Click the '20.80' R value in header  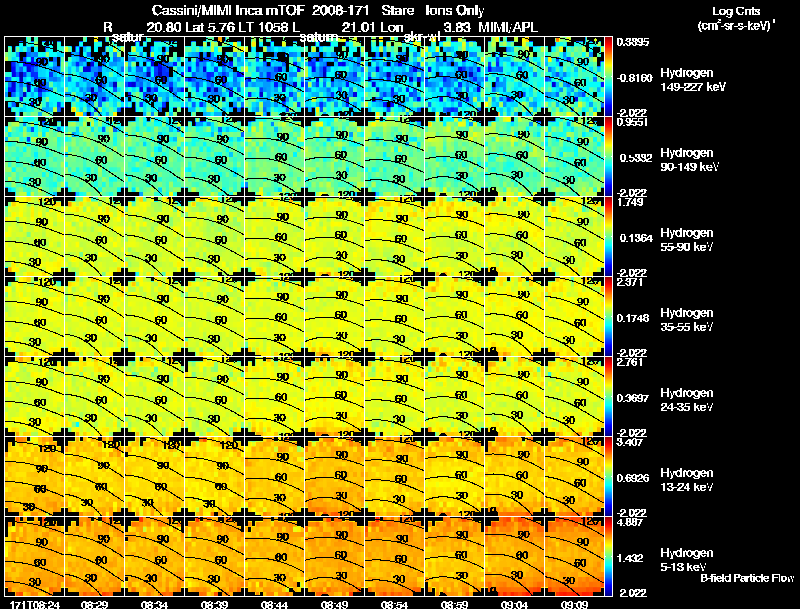[x=163, y=27]
